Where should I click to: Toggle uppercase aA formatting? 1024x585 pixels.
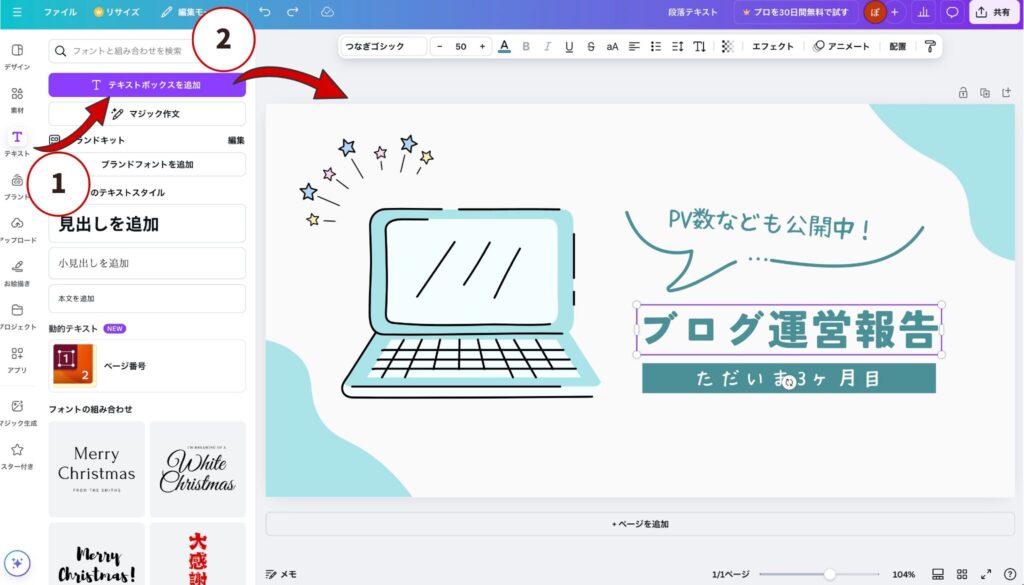coord(612,46)
